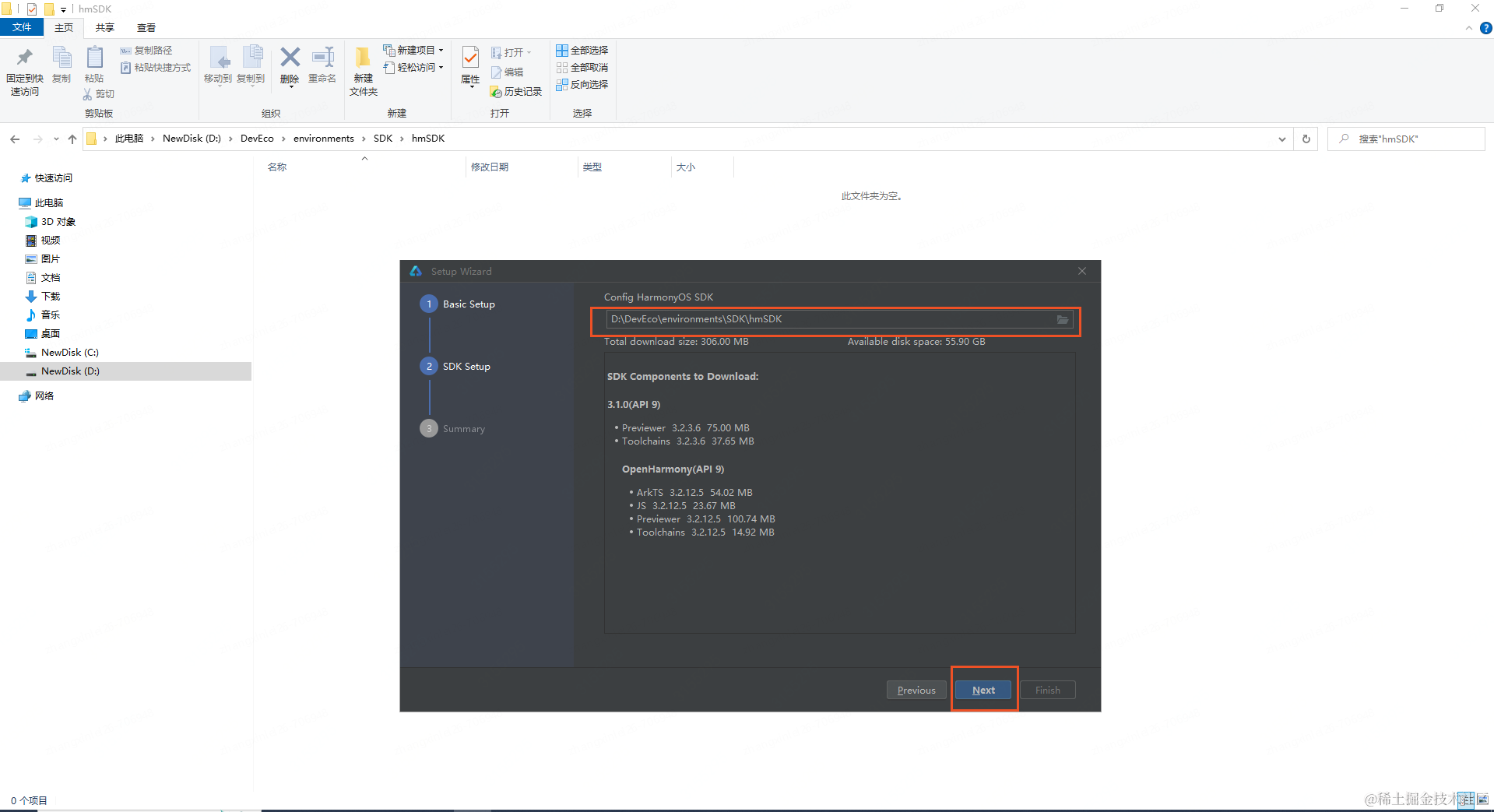Open the Properties checkmark icon
Image resolution: width=1494 pixels, height=812 pixels.
pos(470,57)
